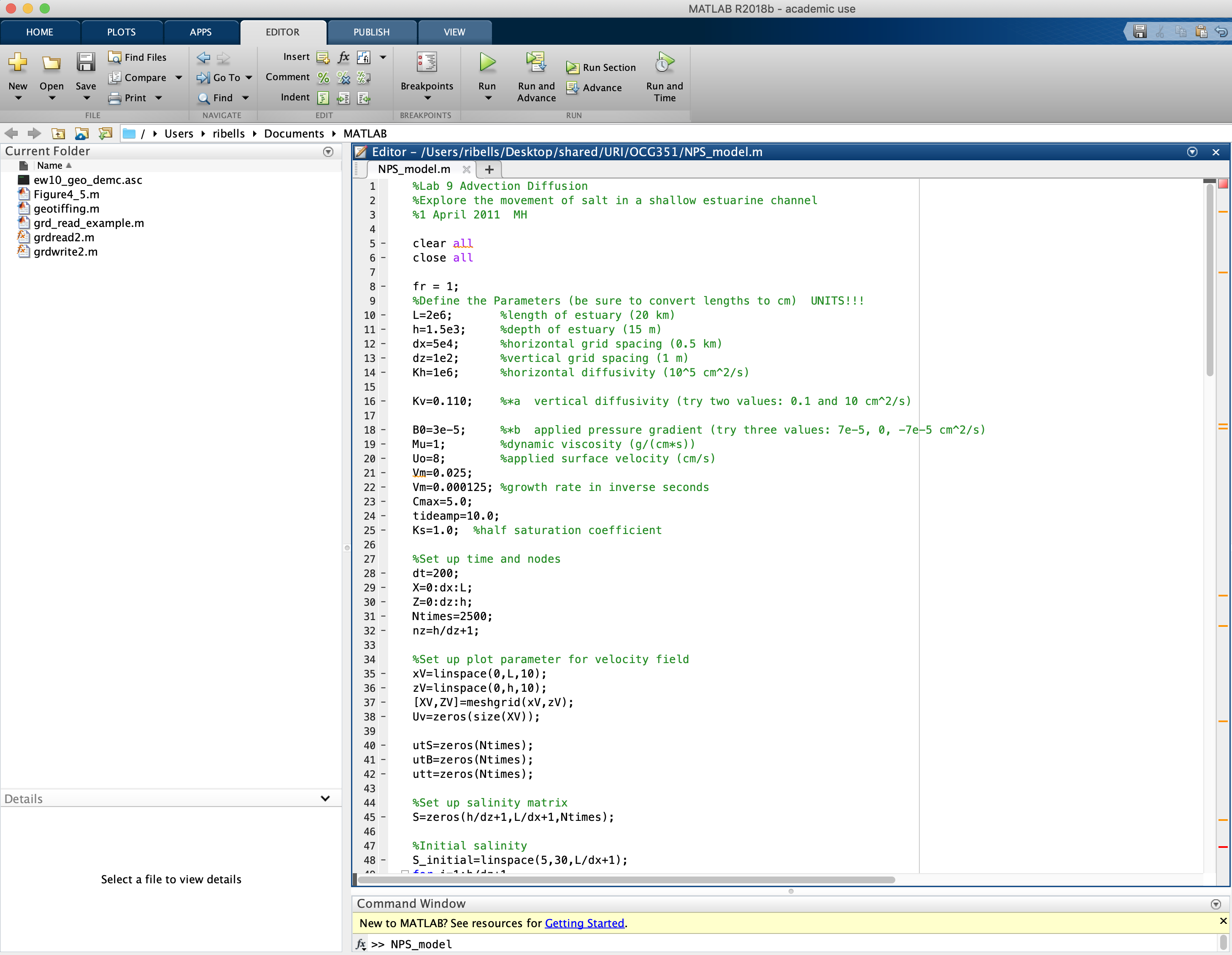The height and width of the screenshot is (955, 1232).
Task: Click the Save floppy disk icon
Action: [86, 62]
